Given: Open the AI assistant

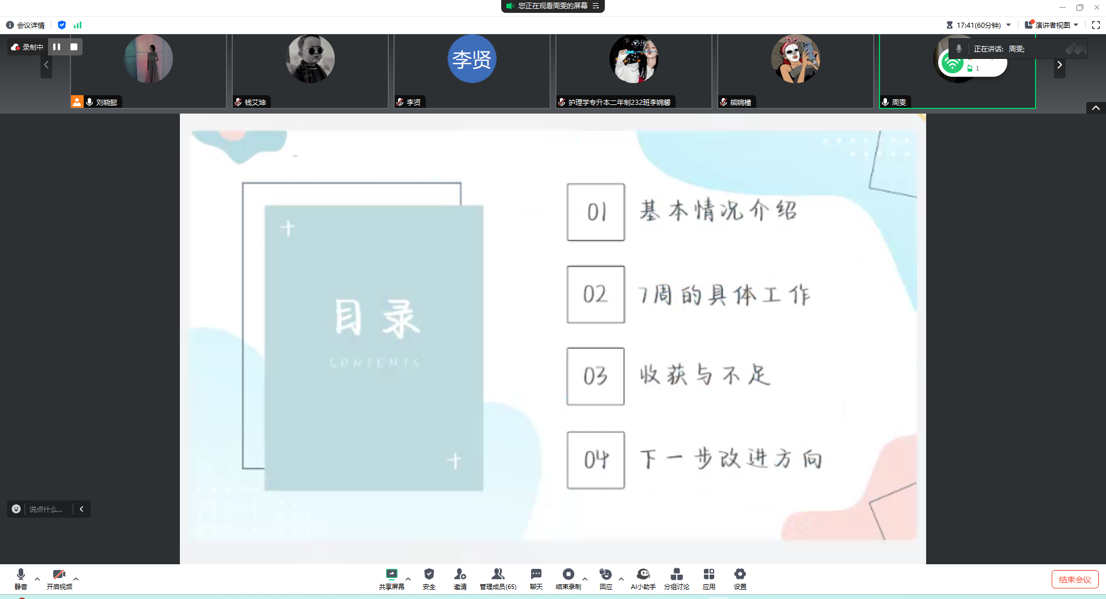Looking at the screenshot, I should click(x=643, y=578).
